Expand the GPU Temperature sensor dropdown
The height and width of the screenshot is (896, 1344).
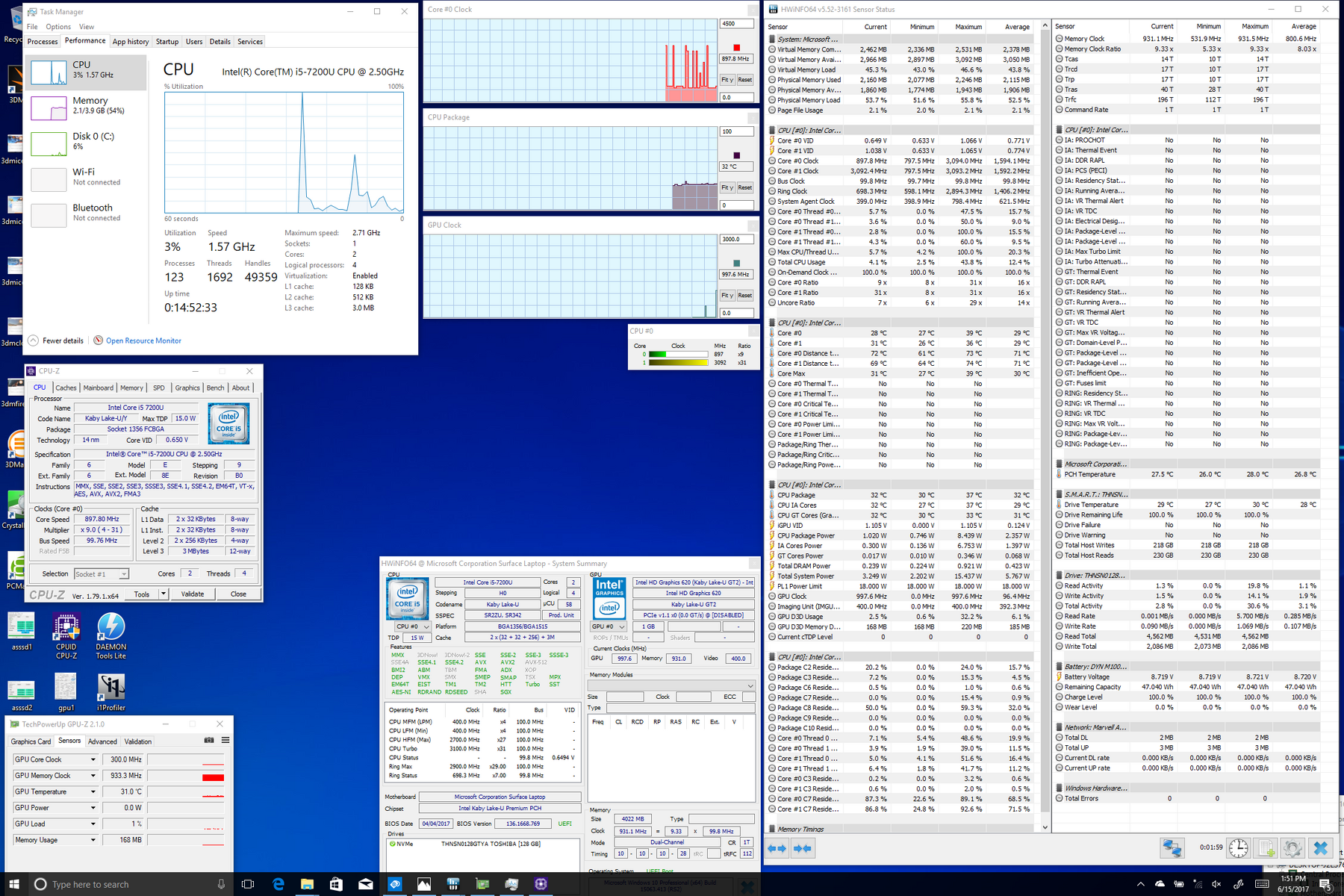click(x=93, y=791)
